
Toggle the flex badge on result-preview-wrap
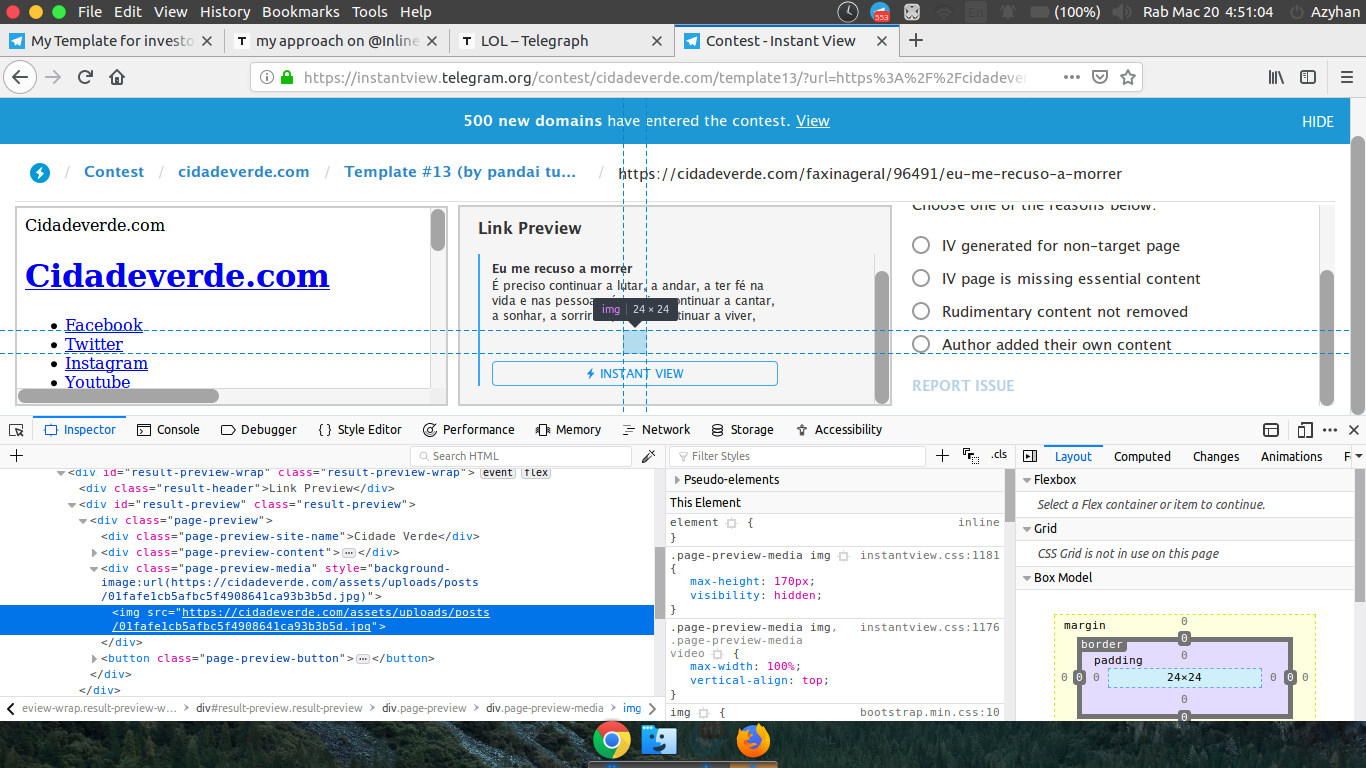point(536,472)
